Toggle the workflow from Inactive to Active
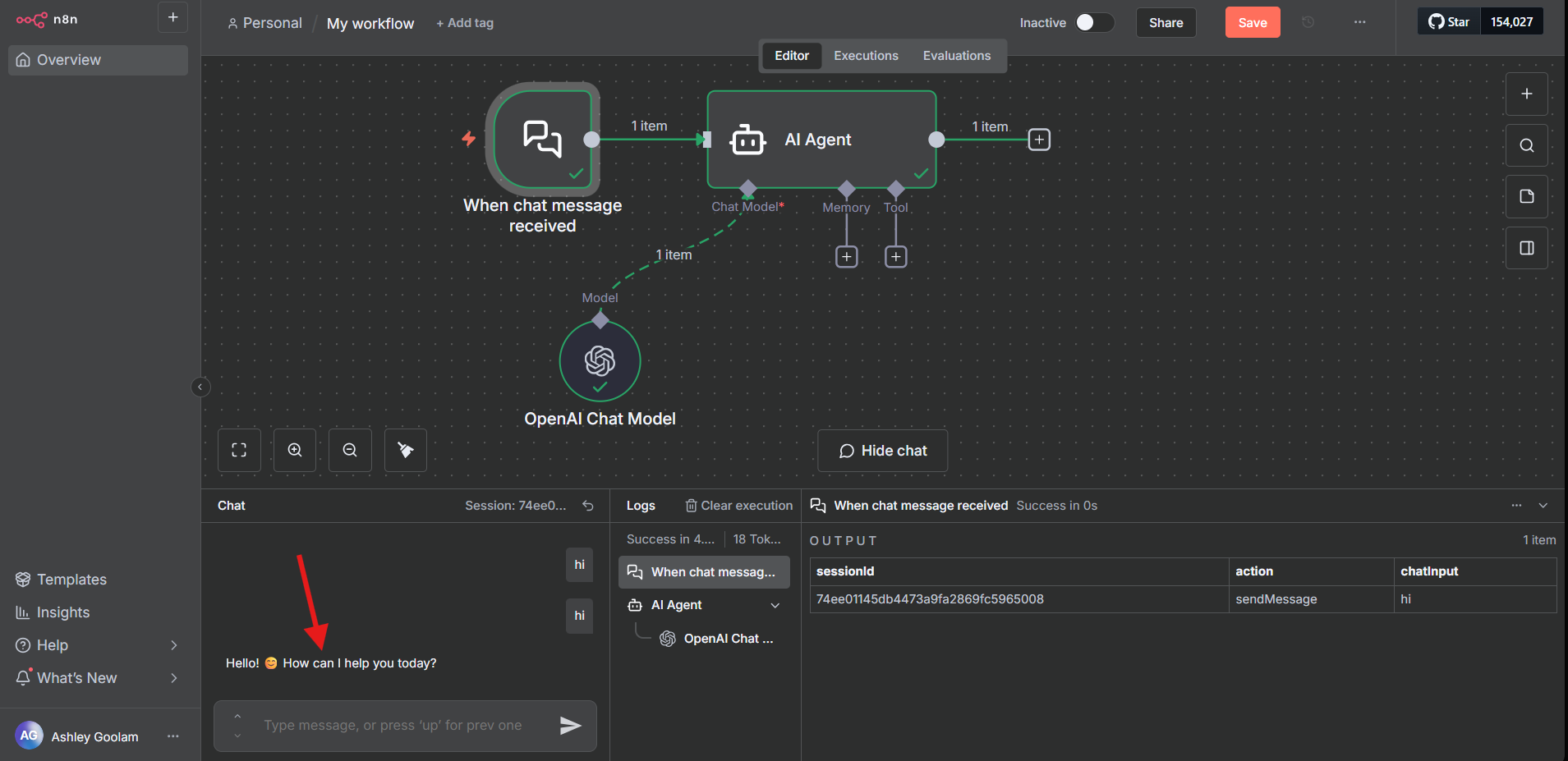 [x=1095, y=23]
